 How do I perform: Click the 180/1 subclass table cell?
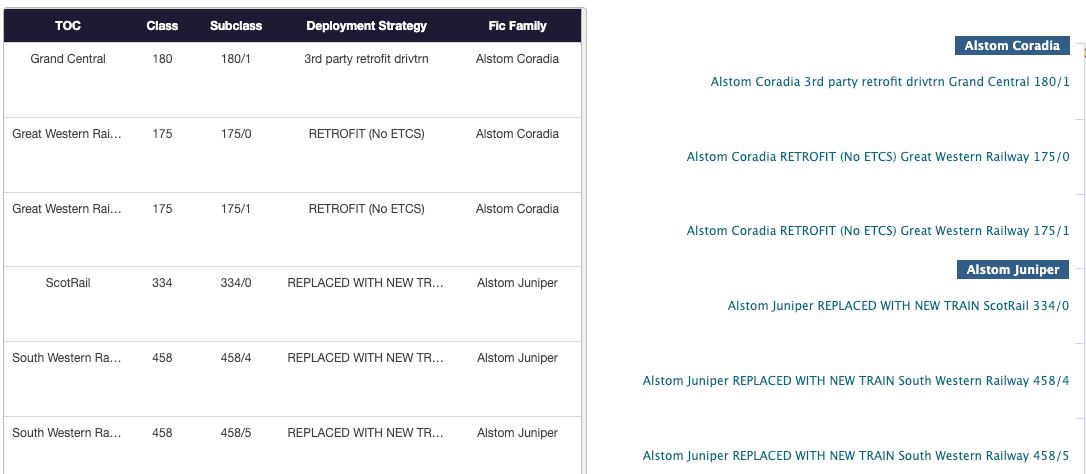[236, 59]
